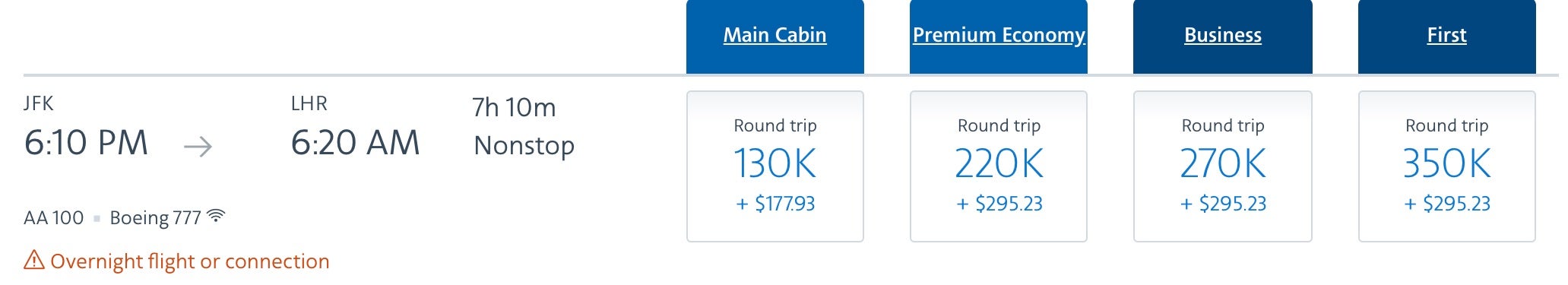This screenshot has height=285, width=1568.
Task: Click the overnight flight warning triangle icon
Action: [x=34, y=261]
